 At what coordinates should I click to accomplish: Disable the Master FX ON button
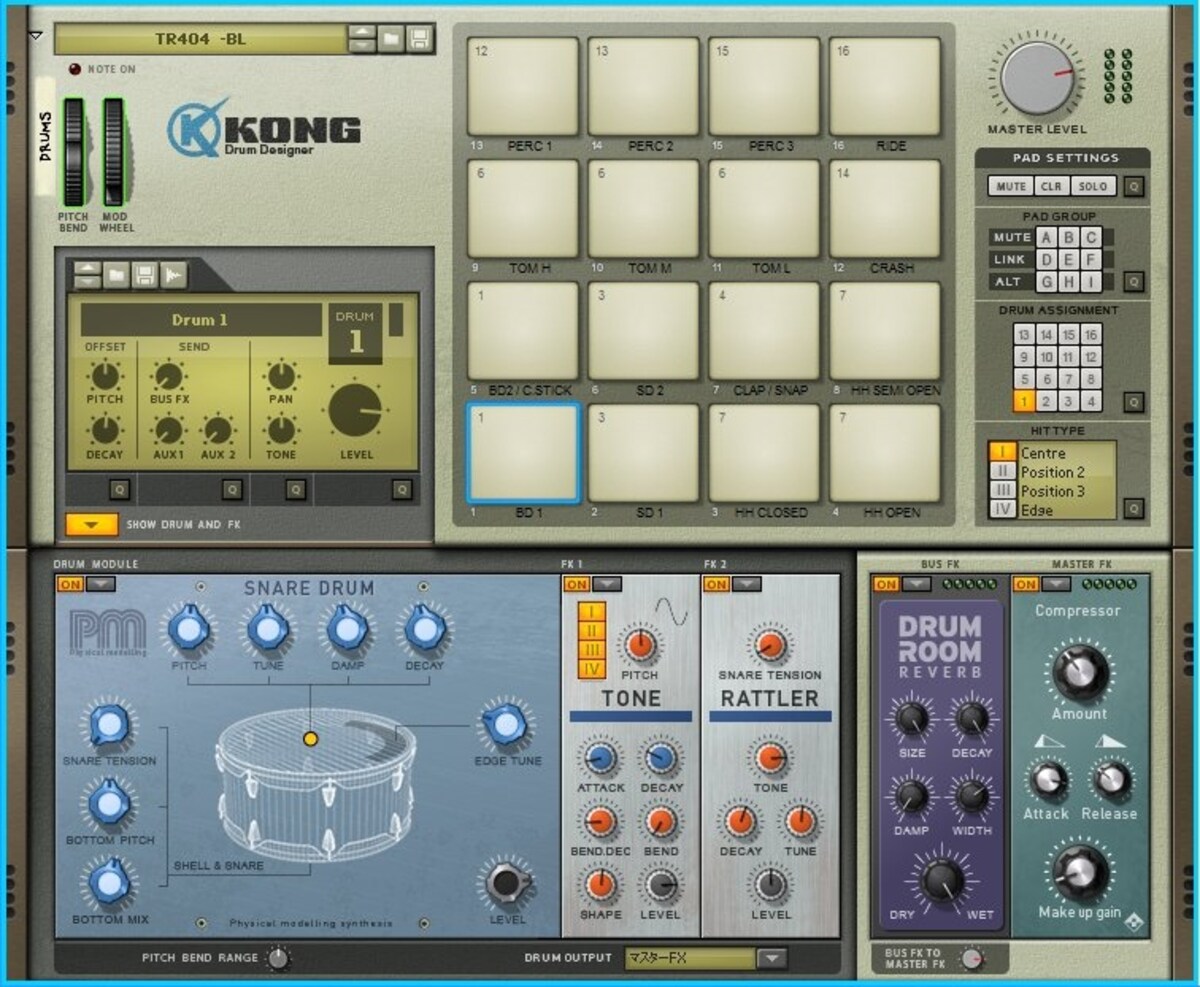click(x=1026, y=584)
